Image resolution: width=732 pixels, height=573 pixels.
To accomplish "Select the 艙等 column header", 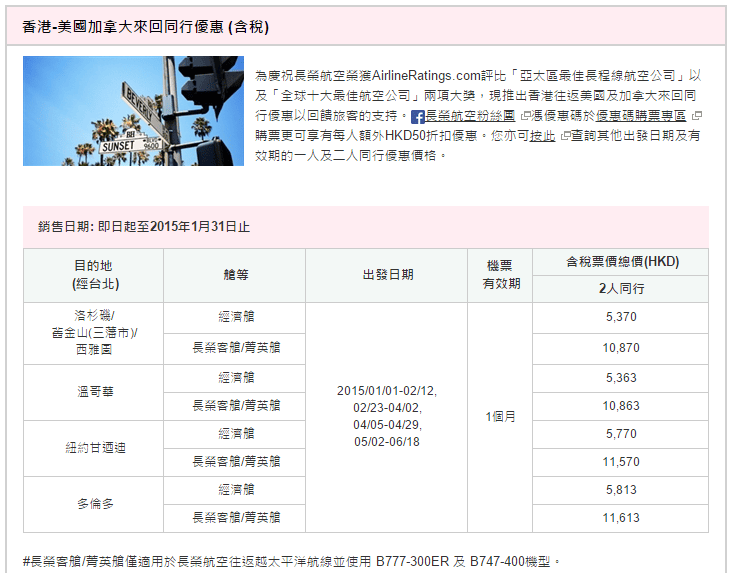I will tap(235, 275).
